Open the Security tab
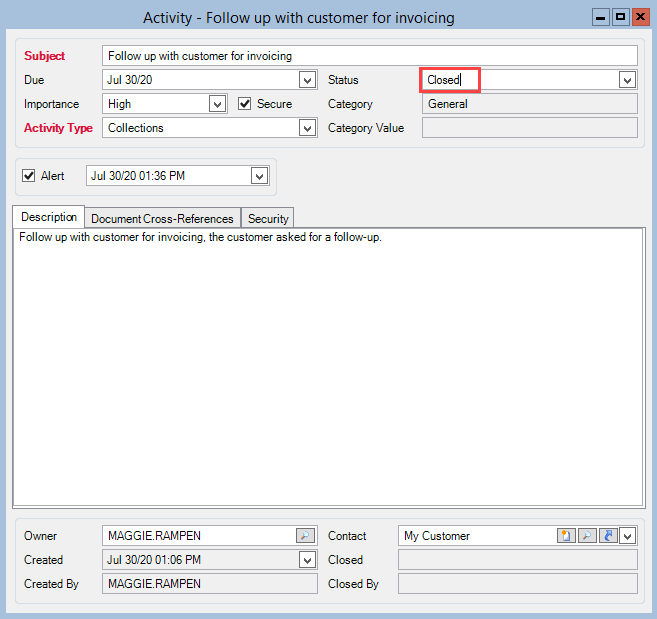The width and height of the screenshot is (657, 619). [x=268, y=218]
